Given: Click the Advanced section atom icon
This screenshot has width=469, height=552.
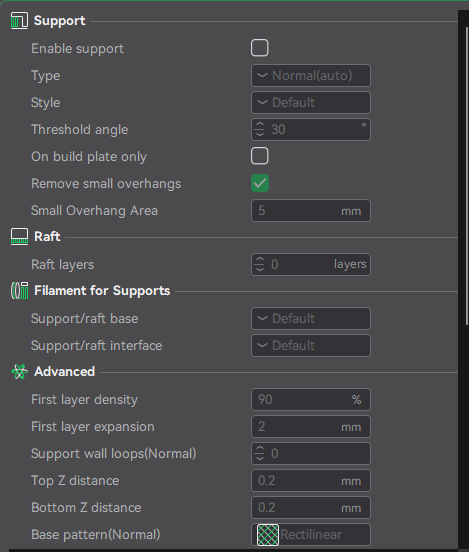Looking at the screenshot, I should pos(19,371).
